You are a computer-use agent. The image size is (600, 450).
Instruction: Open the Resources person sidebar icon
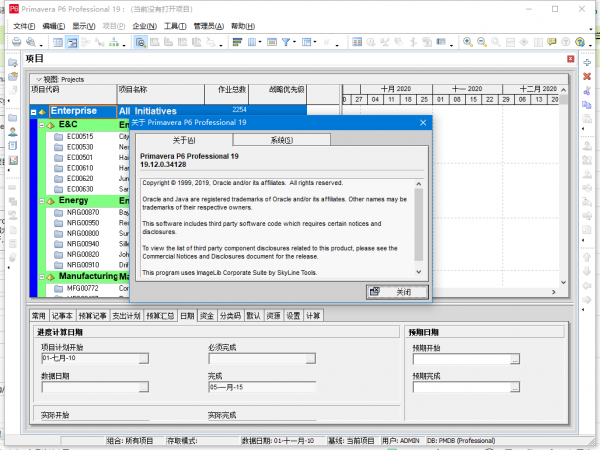coord(13,132)
